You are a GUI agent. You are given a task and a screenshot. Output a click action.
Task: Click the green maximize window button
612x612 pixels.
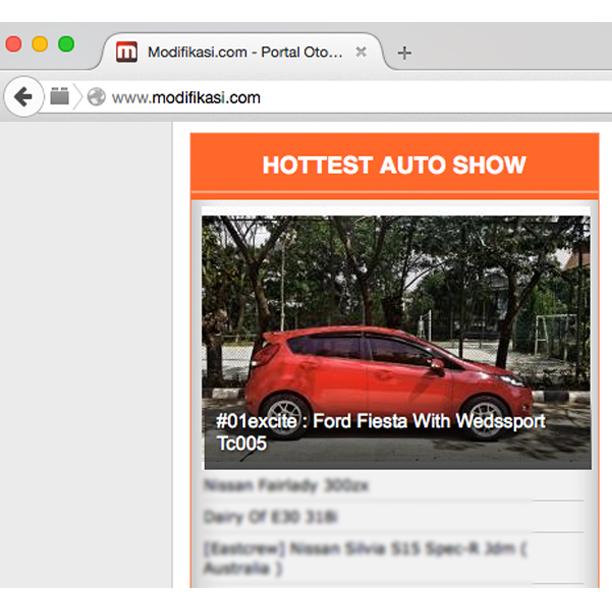pyautogui.click(x=66, y=44)
